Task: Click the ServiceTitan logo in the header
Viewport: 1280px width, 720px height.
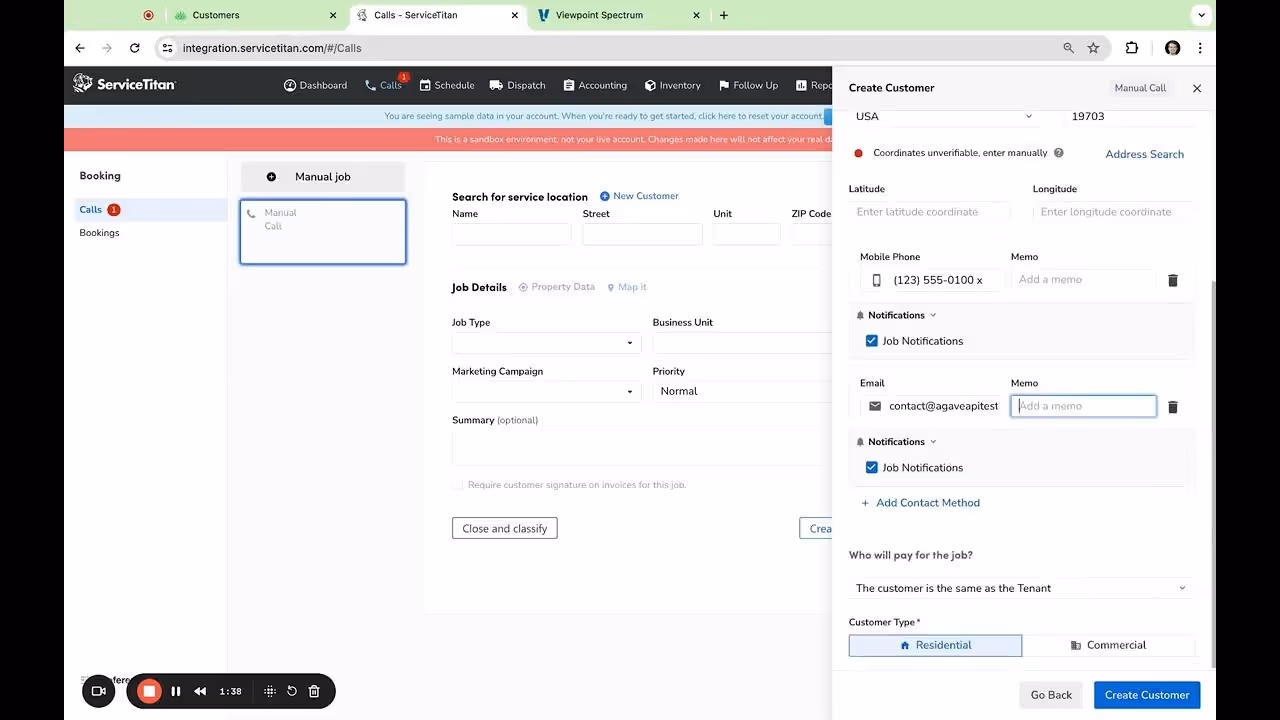Action: (124, 85)
